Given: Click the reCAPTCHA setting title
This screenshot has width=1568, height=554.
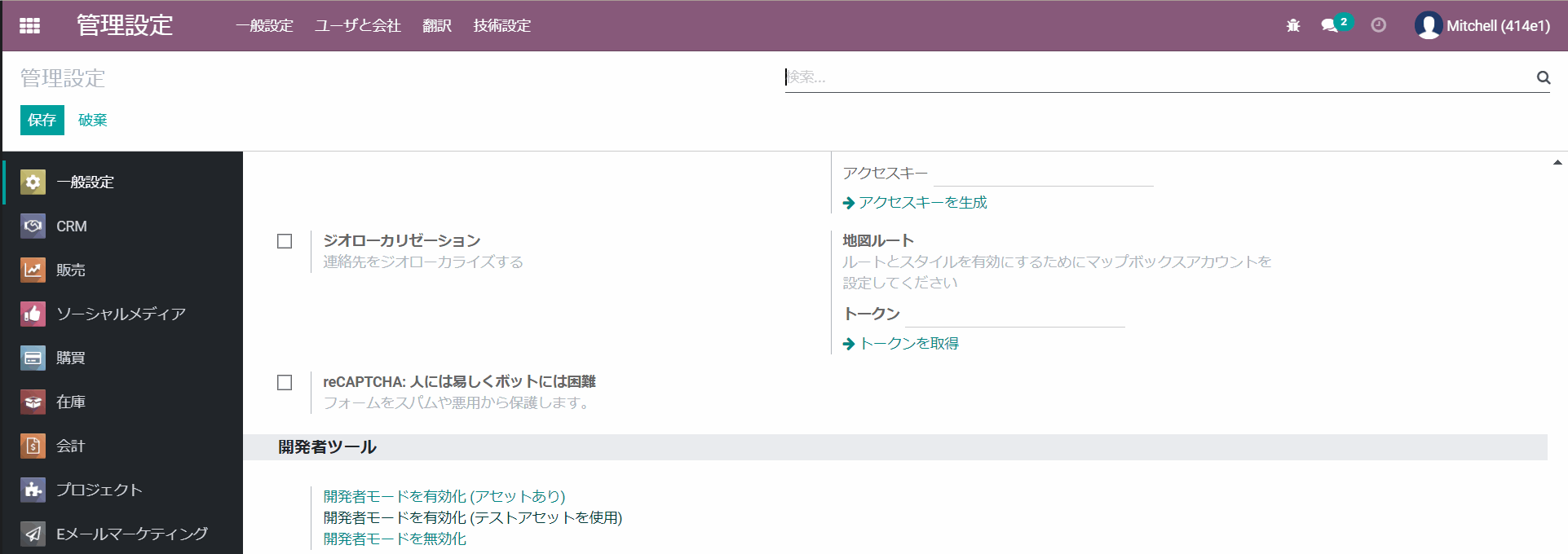Looking at the screenshot, I should coord(459,381).
